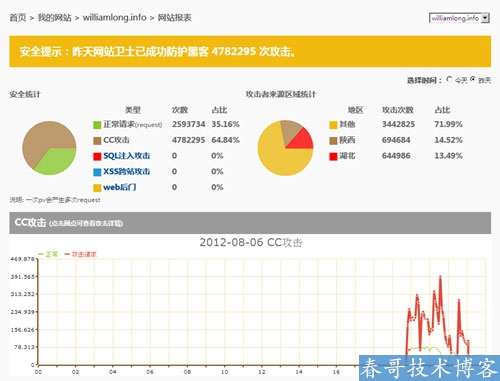The image size is (500, 381).
Task: Click red 湖北 region legend swatch
Action: pos(333,156)
